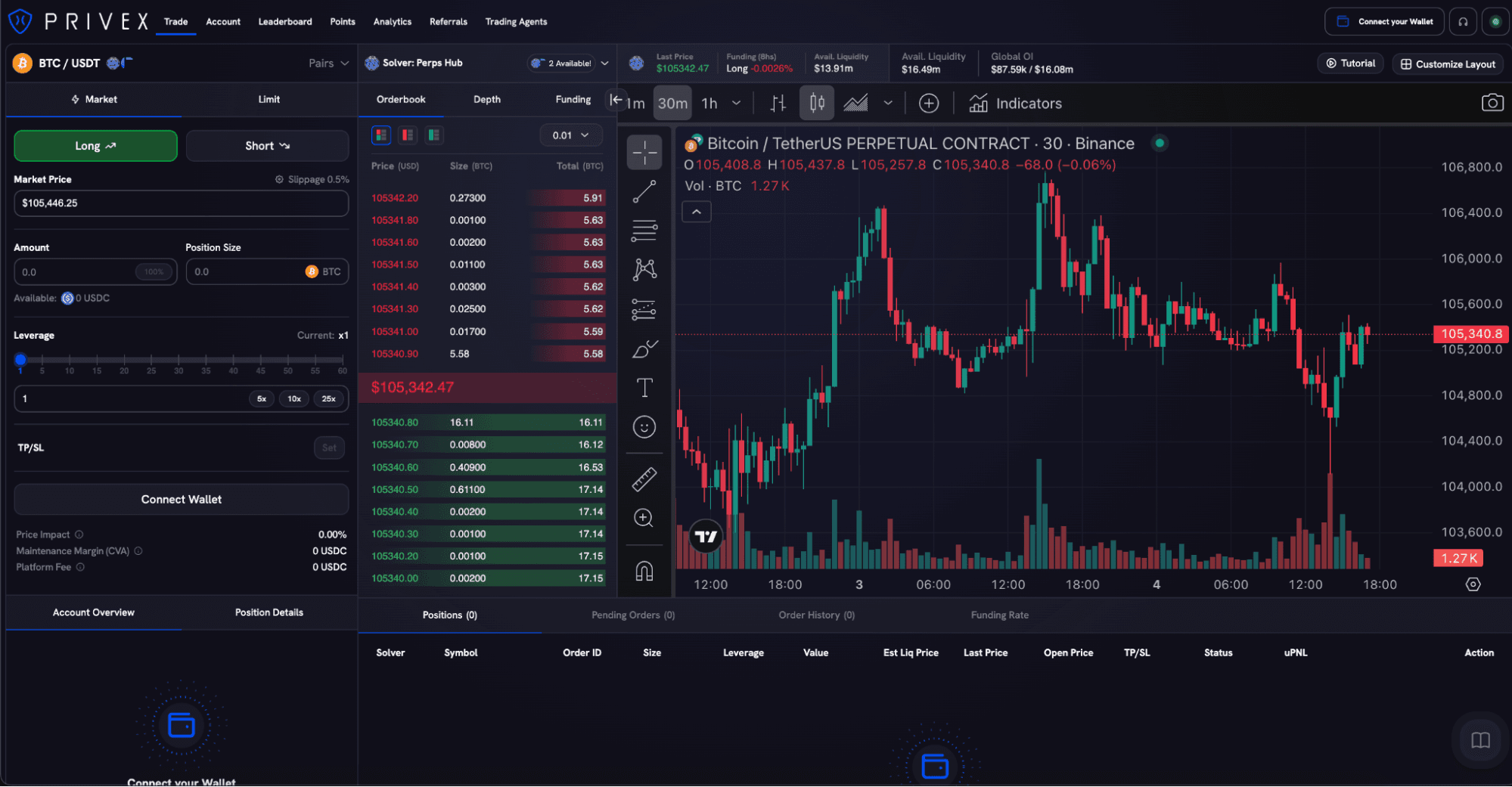
Task: Set leverage to 25x preset
Action: [x=328, y=399]
